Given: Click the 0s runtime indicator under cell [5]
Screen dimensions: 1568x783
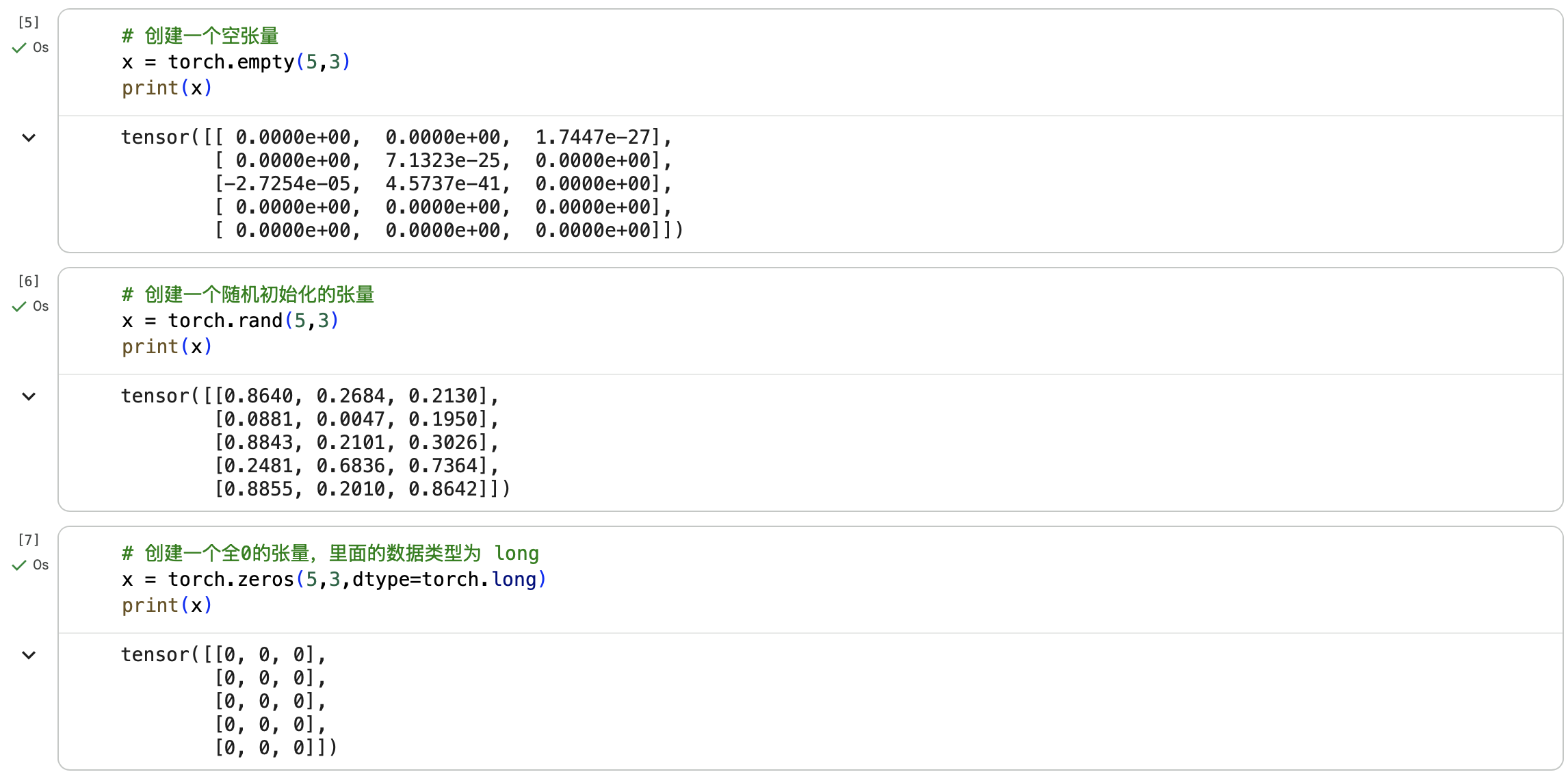Looking at the screenshot, I should coord(42,48).
